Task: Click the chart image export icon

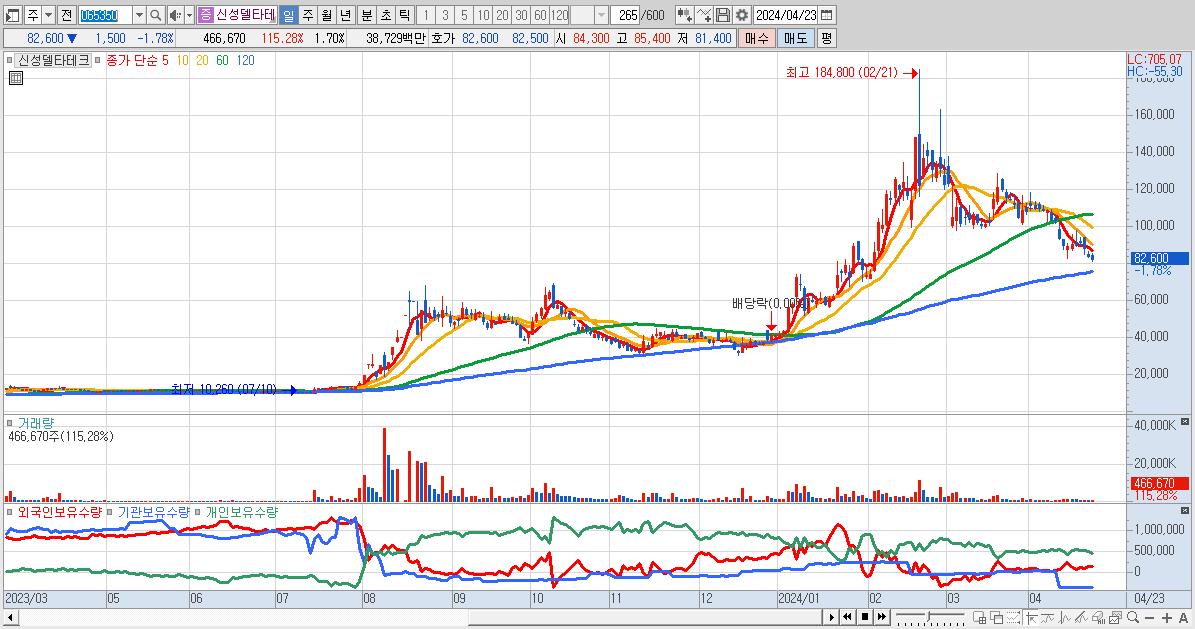Action: 1116,618
